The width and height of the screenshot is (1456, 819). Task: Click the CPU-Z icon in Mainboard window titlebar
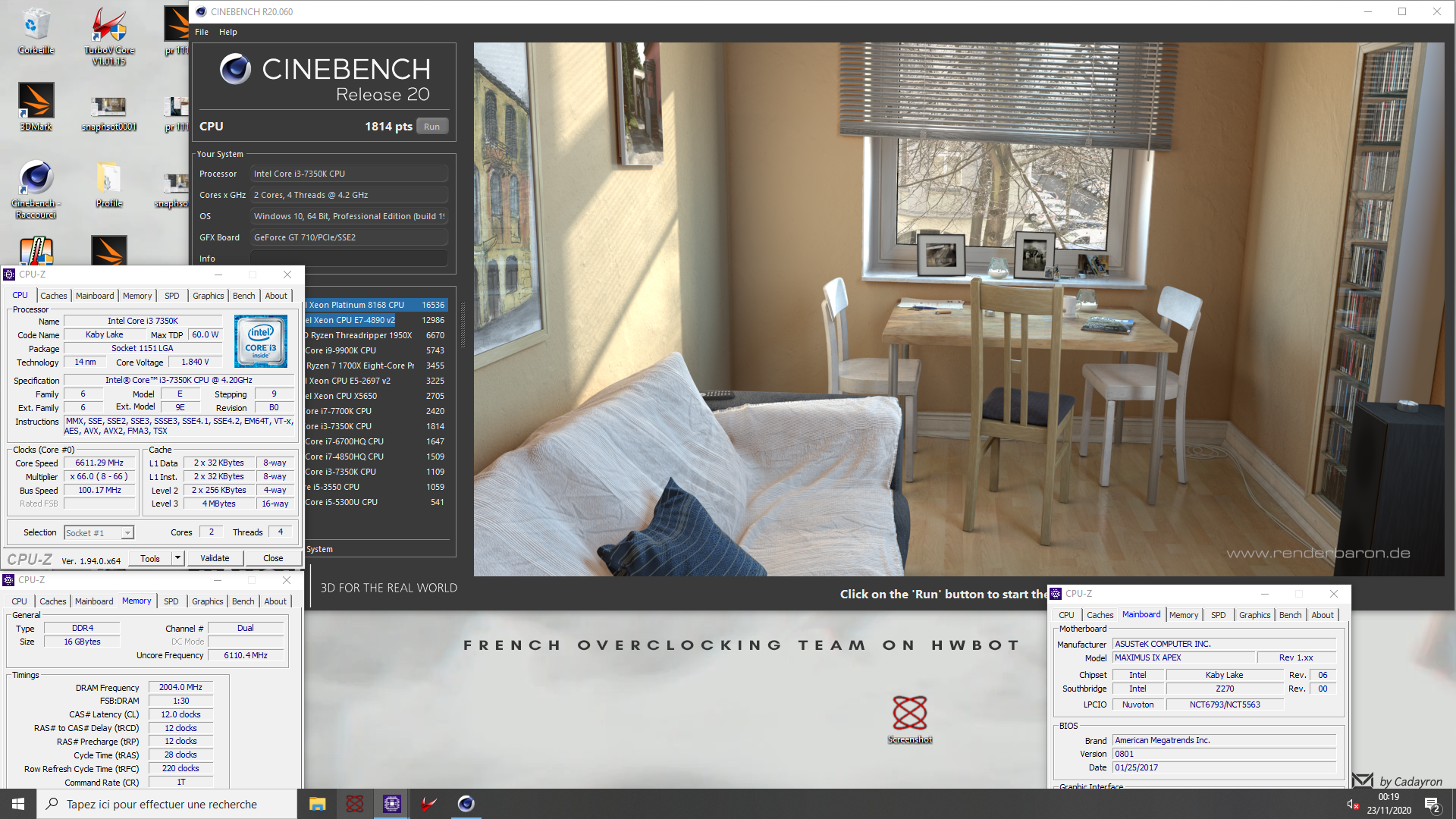pos(1056,594)
